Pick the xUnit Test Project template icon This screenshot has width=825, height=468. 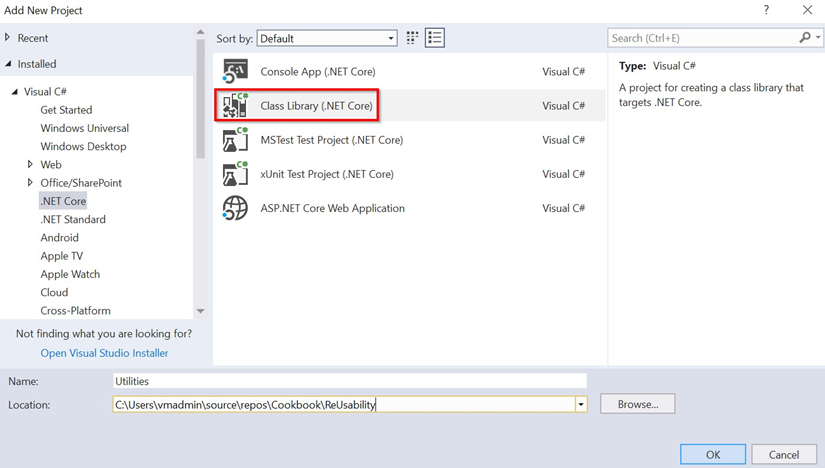(x=234, y=174)
